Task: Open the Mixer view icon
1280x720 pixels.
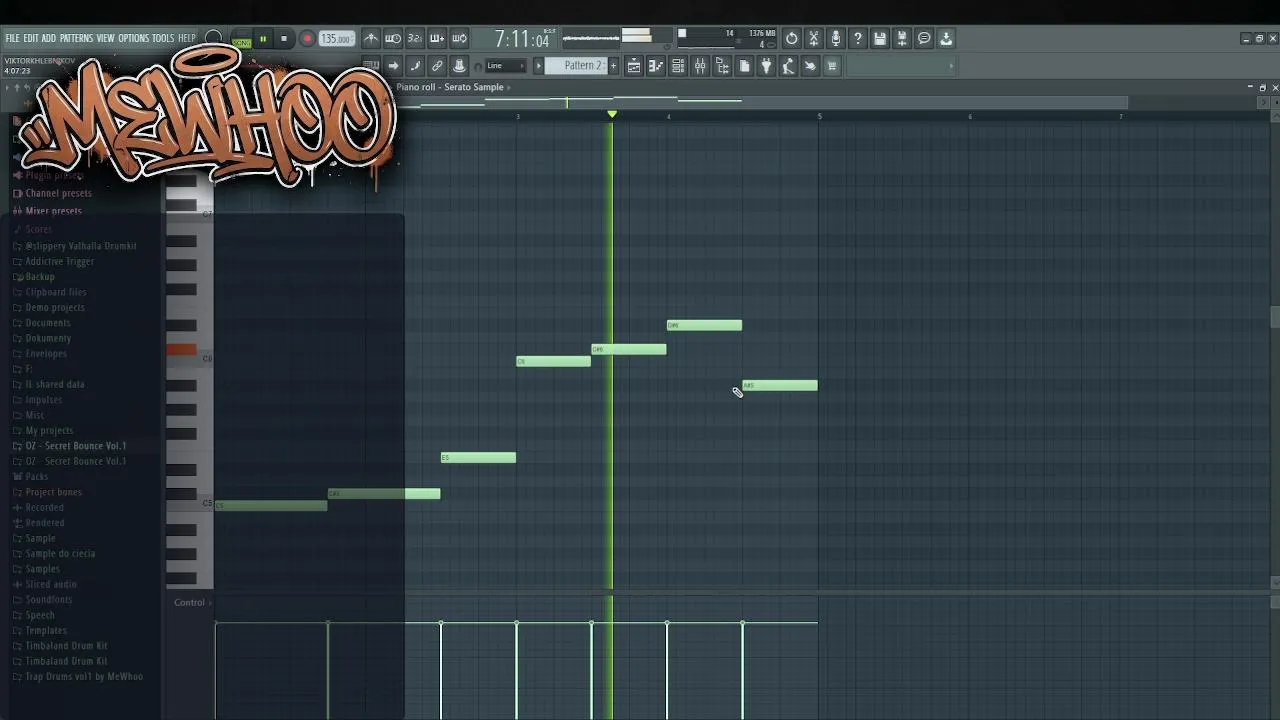Action: click(x=700, y=66)
